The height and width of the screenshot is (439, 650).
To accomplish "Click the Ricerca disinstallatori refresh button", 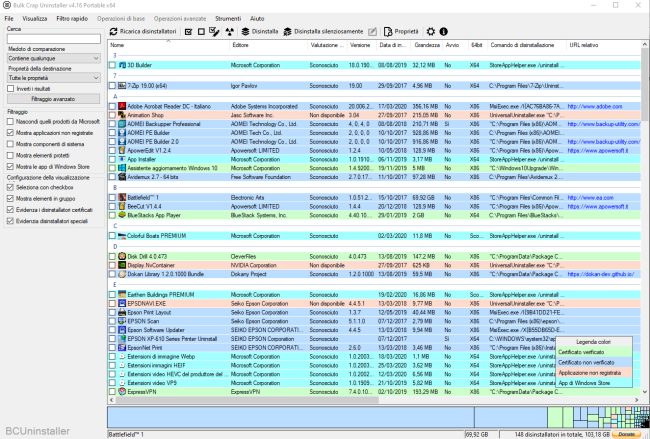I will (143, 32).
